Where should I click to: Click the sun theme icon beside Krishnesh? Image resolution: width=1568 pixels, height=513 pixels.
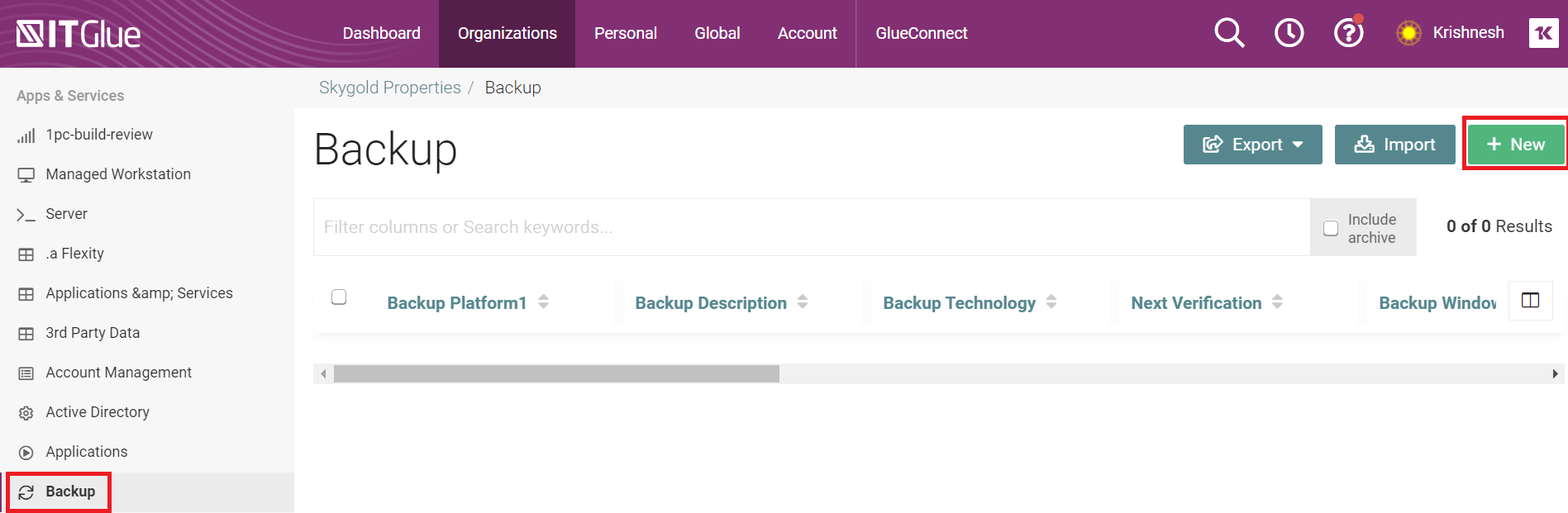point(1408,33)
